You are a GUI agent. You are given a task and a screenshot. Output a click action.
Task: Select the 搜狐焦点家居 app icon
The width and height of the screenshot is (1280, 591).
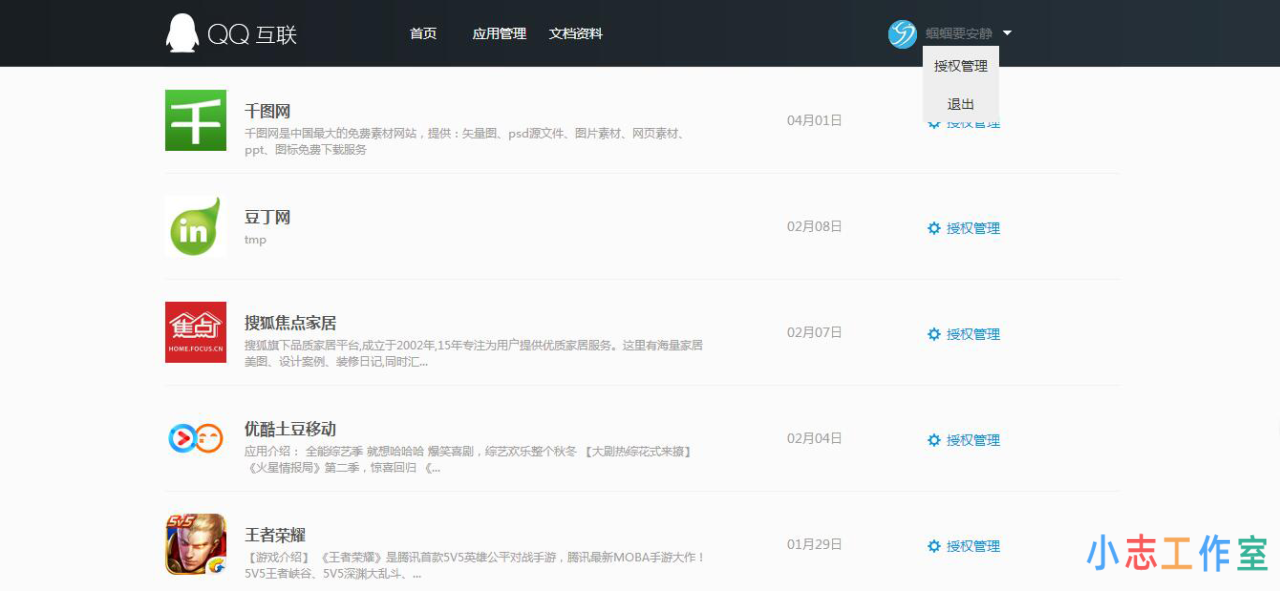(x=195, y=333)
